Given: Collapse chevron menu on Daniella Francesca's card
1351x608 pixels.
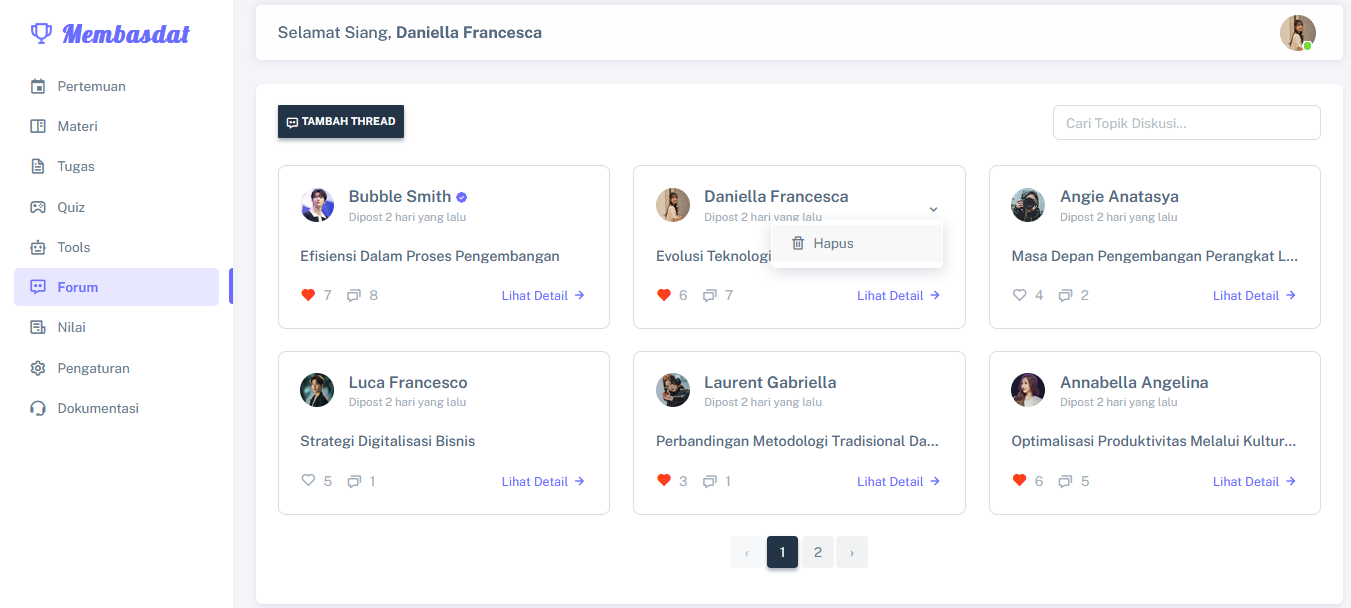Looking at the screenshot, I should click(x=933, y=209).
